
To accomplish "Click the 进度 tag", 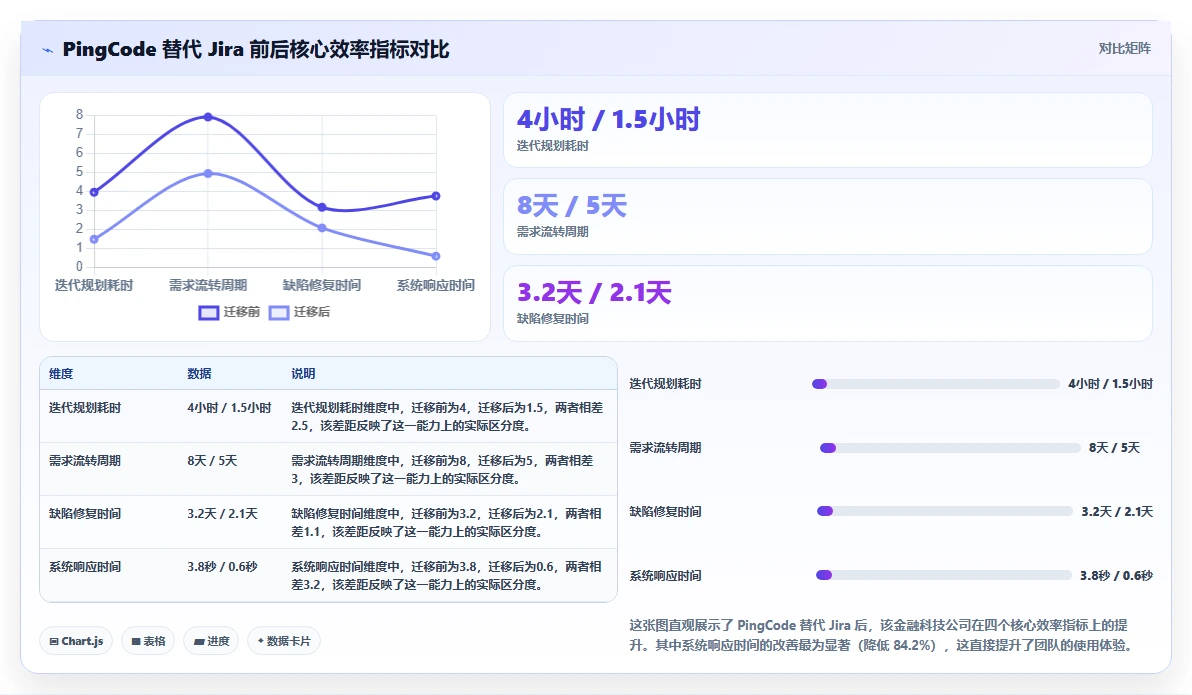I will pos(211,641).
